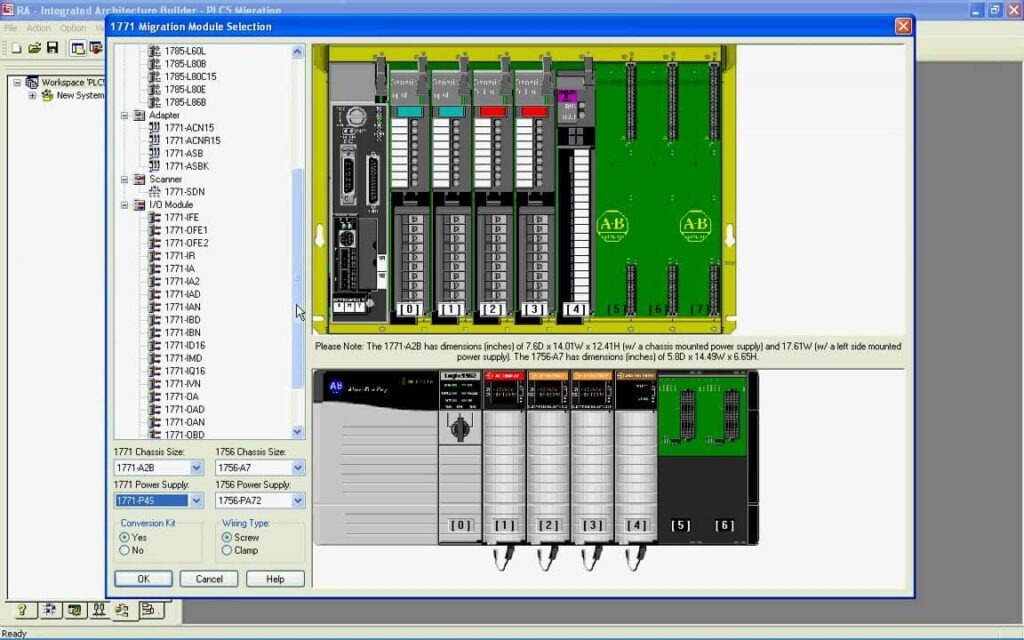The image size is (1024, 640).
Task: Expand the New System node
Action: point(32,95)
